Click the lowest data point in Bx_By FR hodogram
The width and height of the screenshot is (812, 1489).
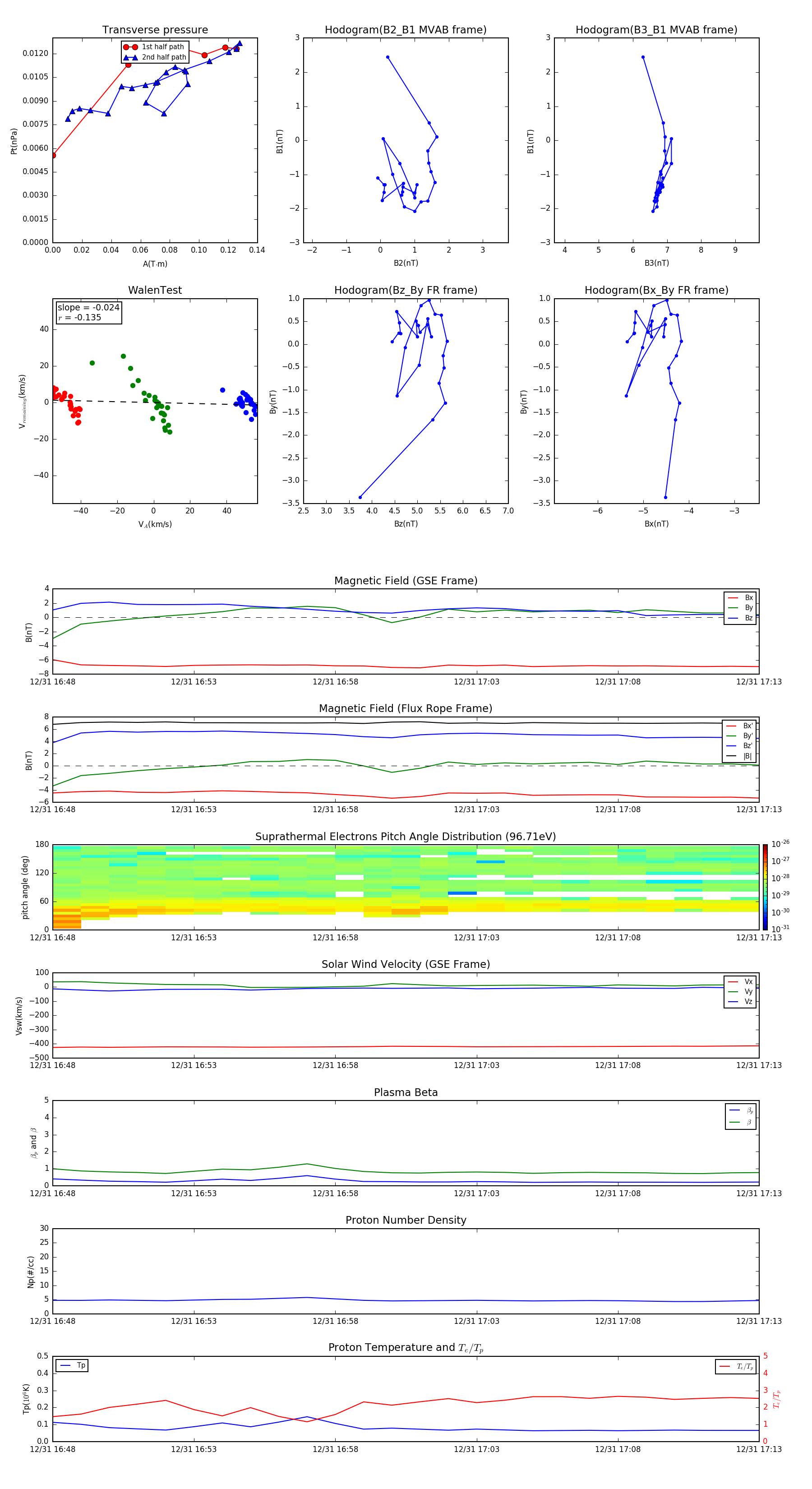click(666, 497)
